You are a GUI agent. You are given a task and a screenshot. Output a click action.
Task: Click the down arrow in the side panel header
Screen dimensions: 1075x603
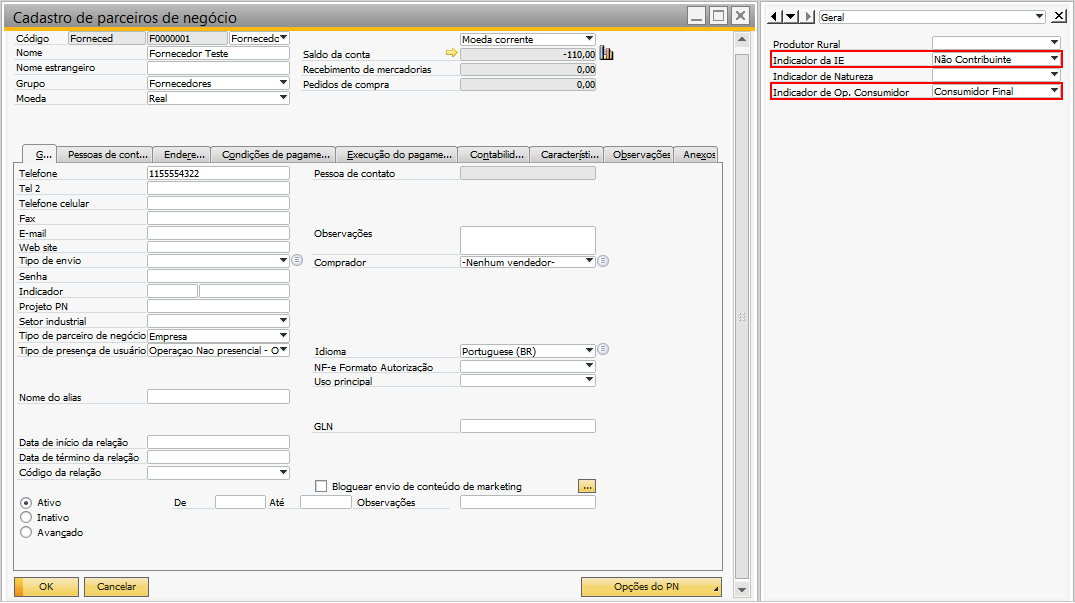(x=790, y=16)
